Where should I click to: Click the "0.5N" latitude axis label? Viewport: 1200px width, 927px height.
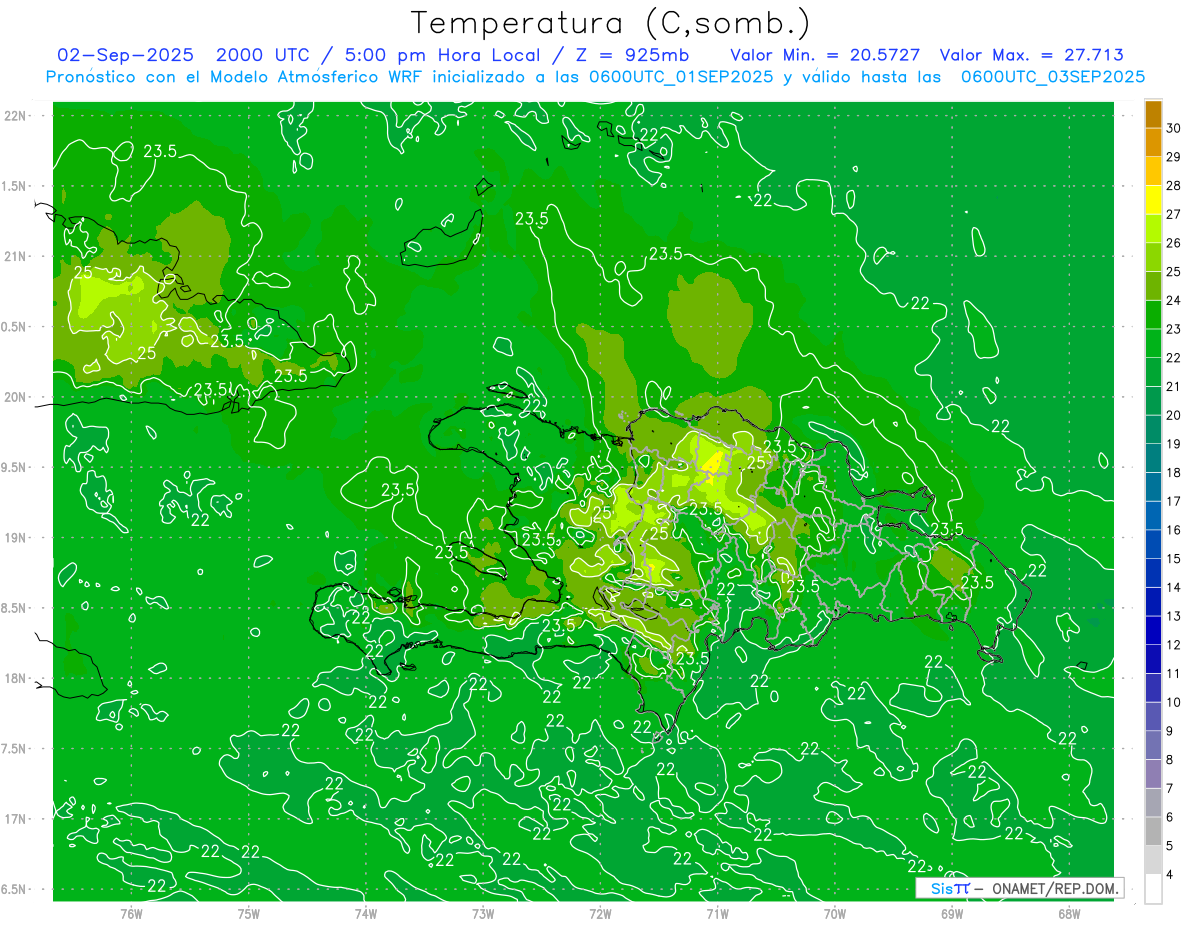point(14,327)
